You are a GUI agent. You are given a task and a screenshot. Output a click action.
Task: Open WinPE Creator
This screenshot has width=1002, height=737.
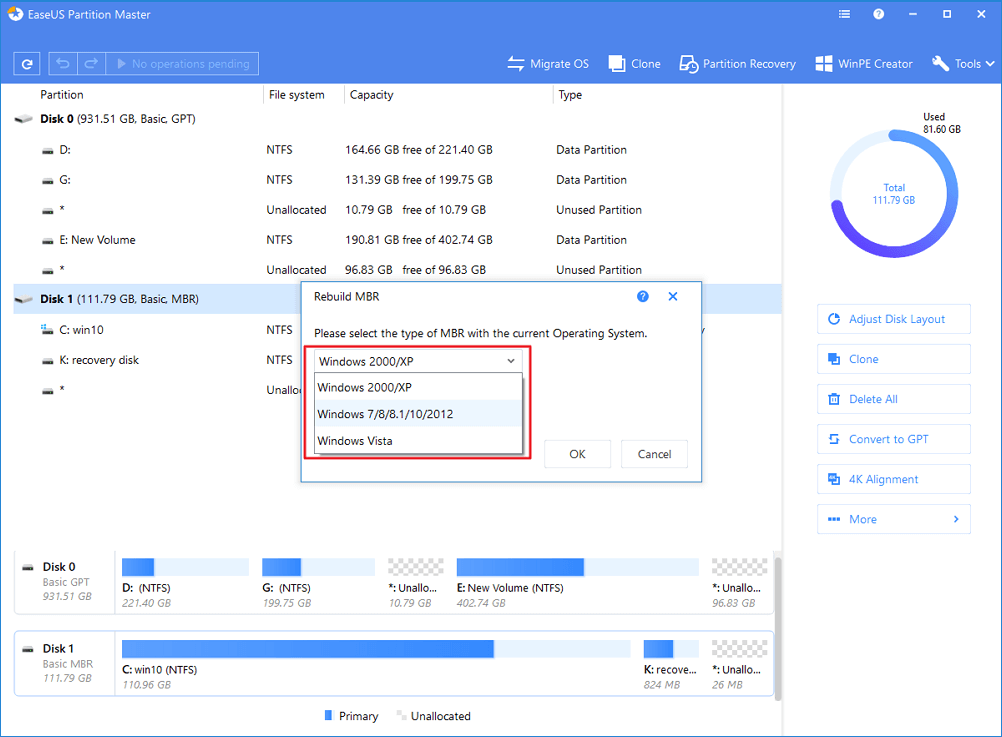(x=863, y=64)
